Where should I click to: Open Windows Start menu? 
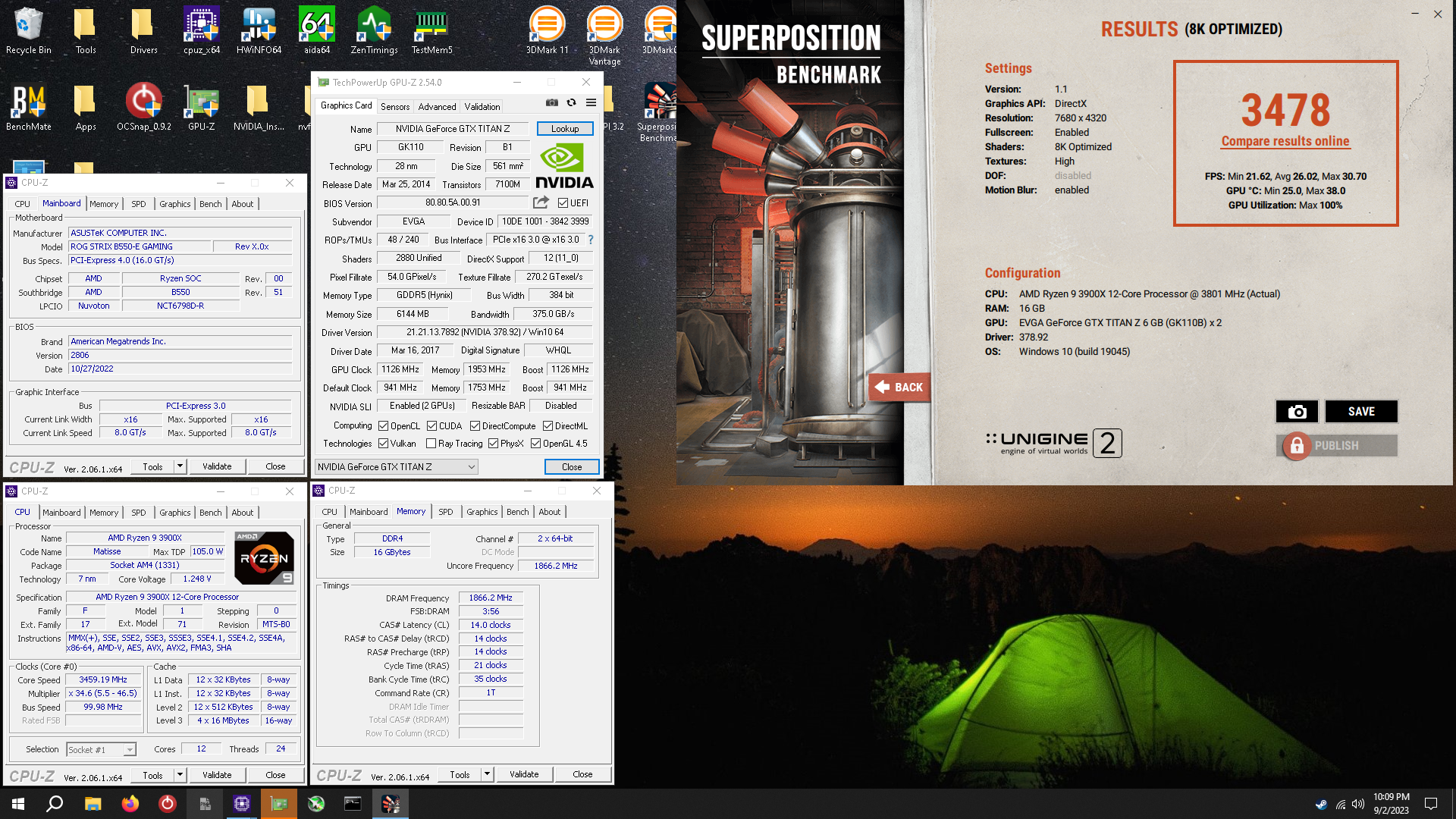(x=18, y=804)
